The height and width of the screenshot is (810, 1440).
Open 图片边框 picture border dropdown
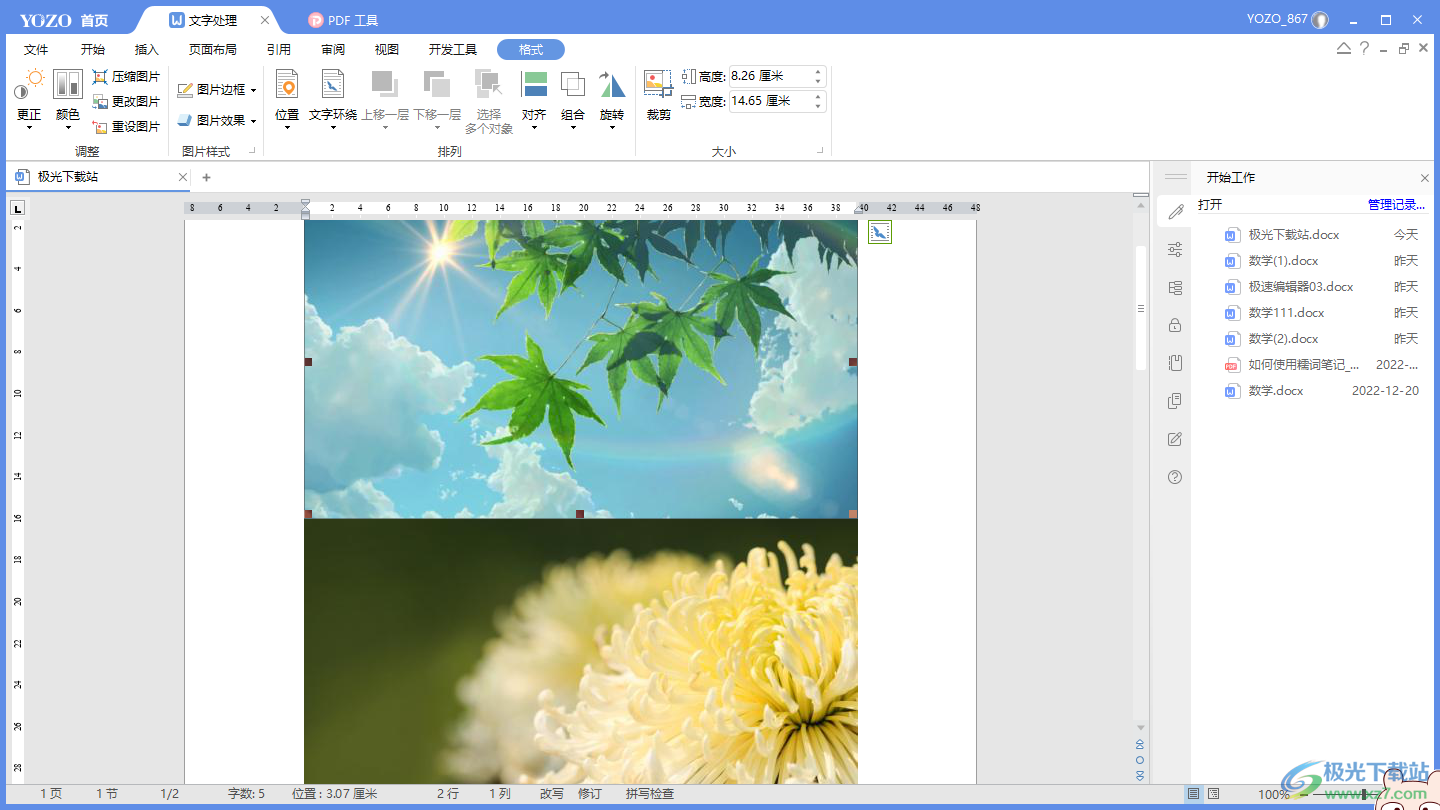(217, 89)
